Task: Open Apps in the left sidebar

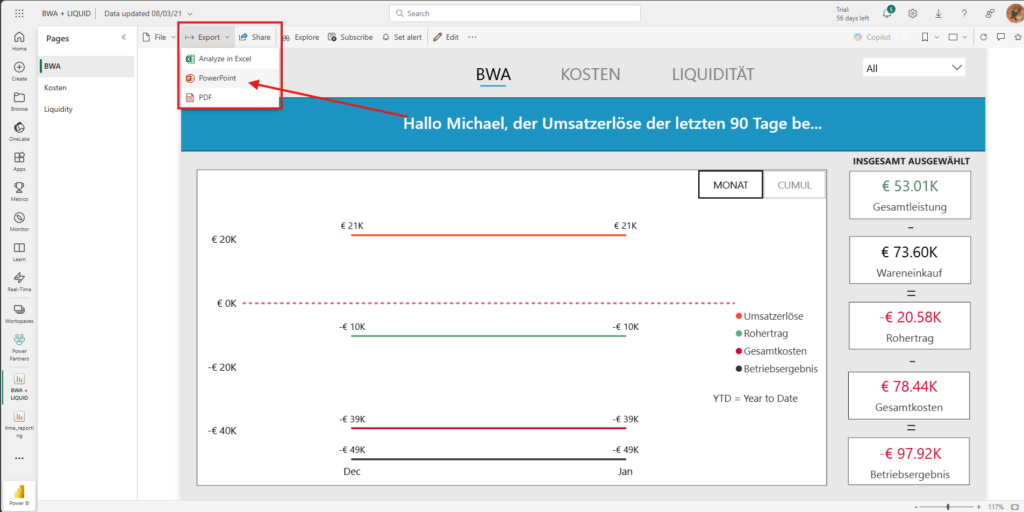Action: (x=19, y=161)
